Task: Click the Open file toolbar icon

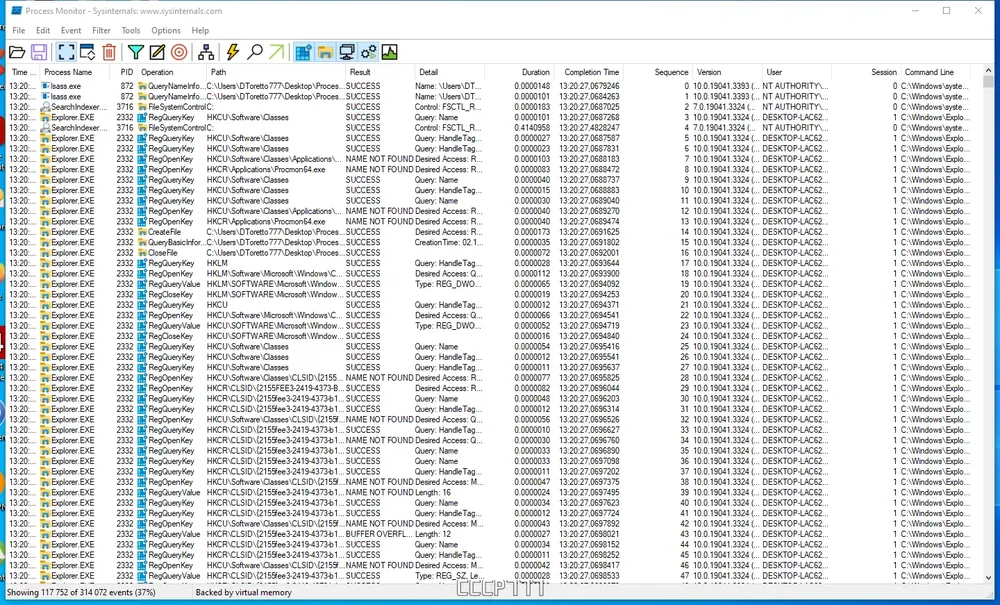Action: (x=17, y=52)
